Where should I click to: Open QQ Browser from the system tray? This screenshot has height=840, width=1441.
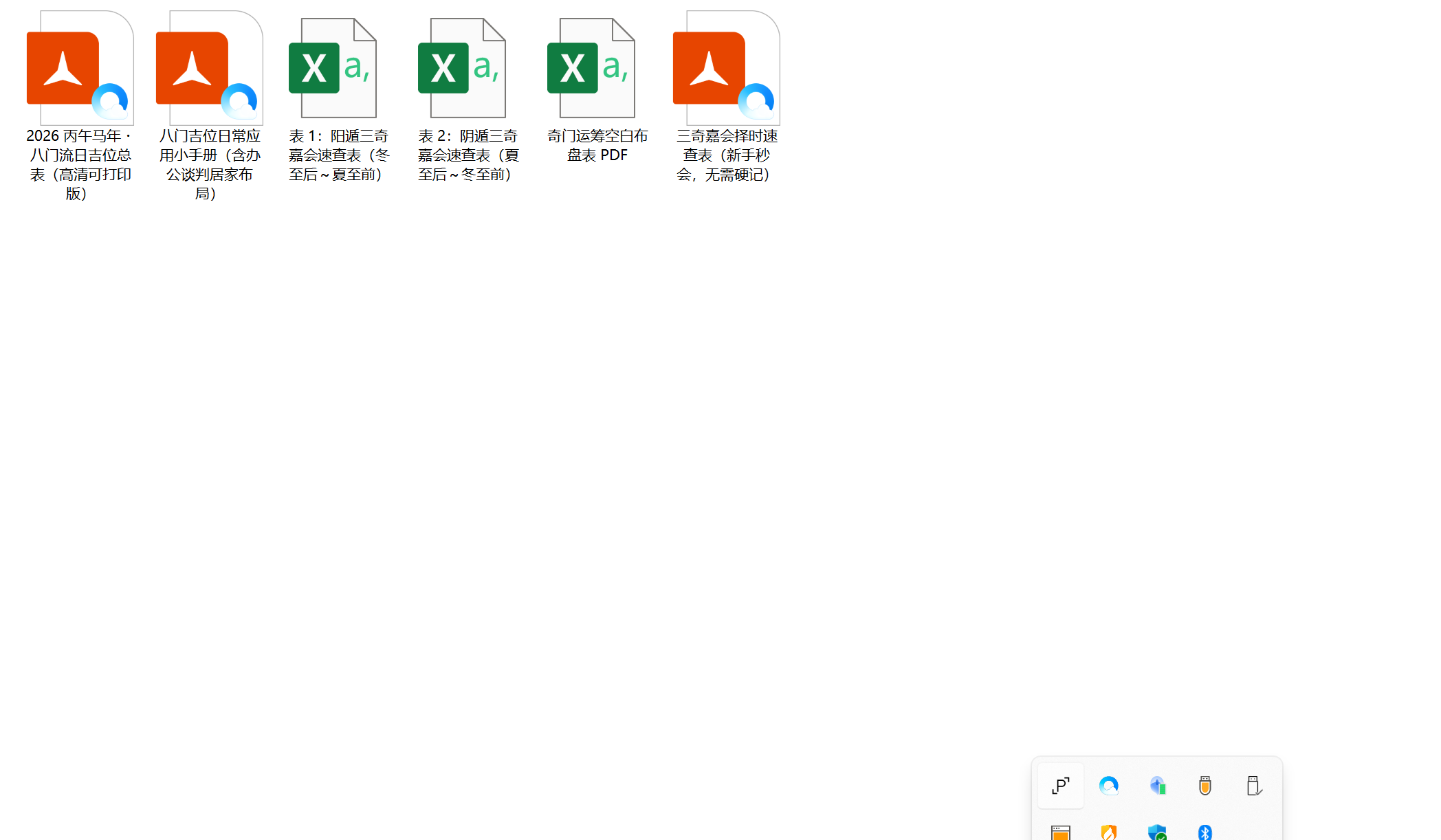(1109, 786)
